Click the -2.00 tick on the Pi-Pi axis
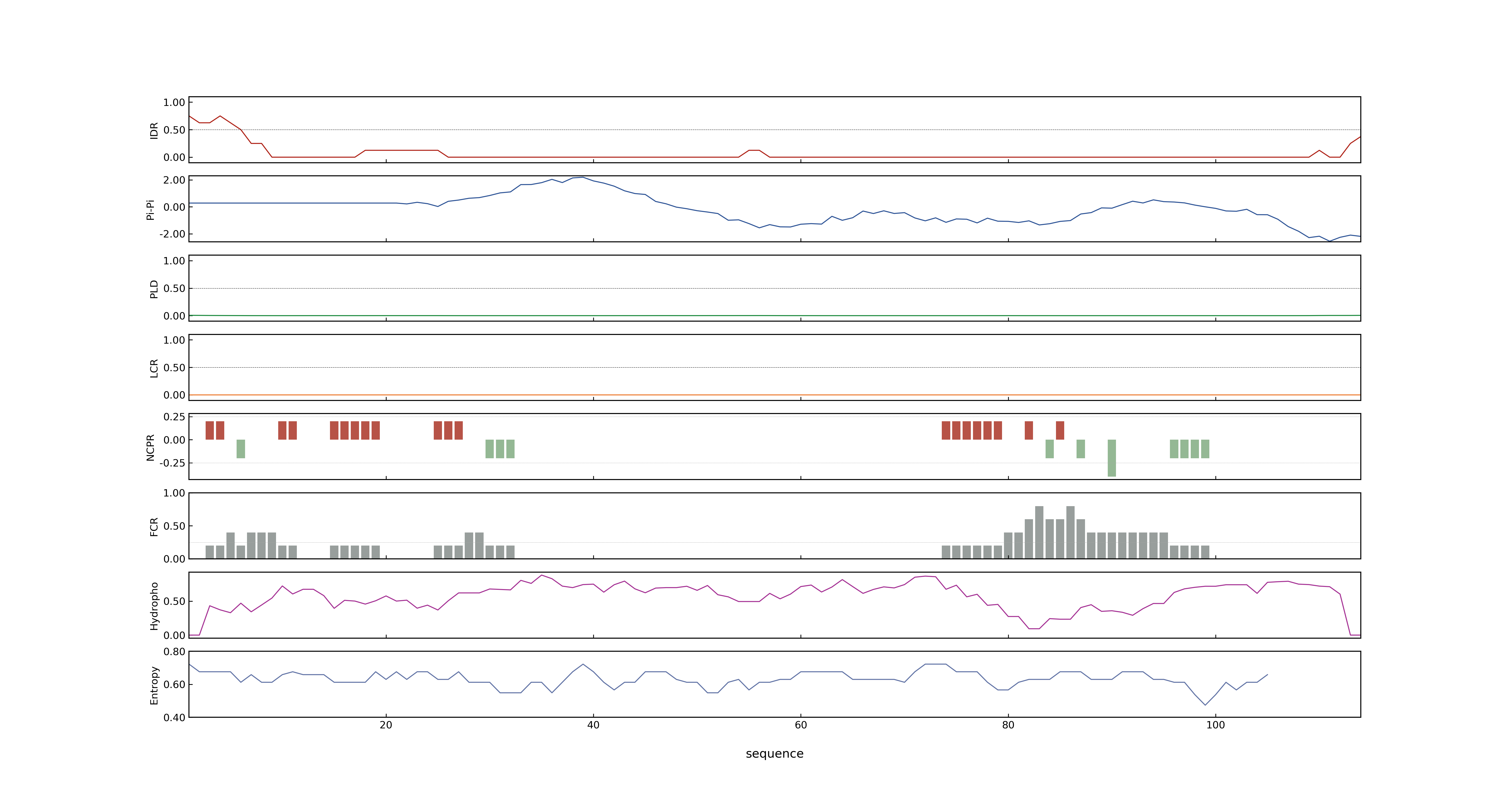The height and width of the screenshot is (806, 1512). coord(172,234)
